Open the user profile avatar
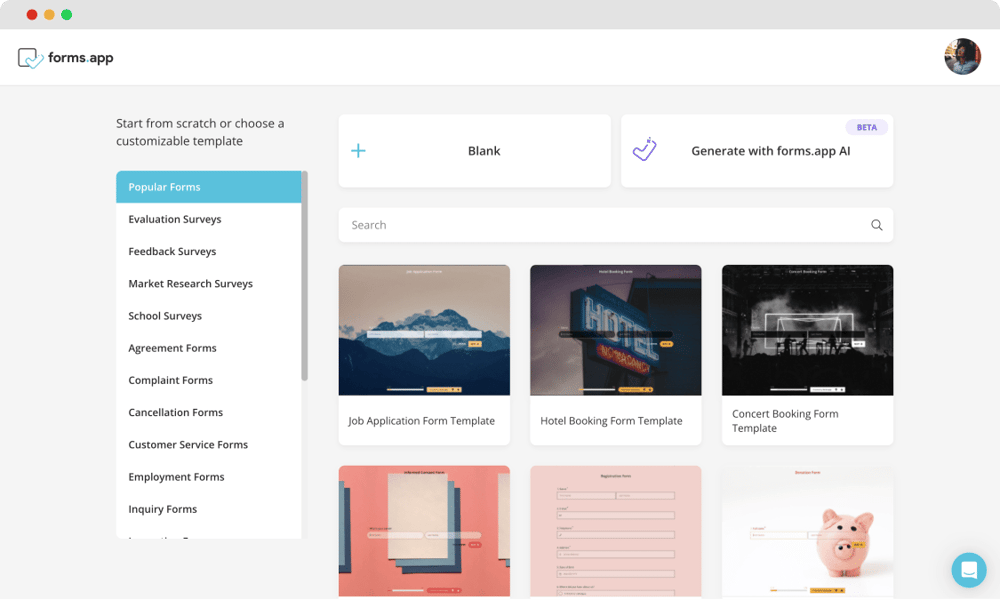This screenshot has width=1000, height=600. [962, 57]
